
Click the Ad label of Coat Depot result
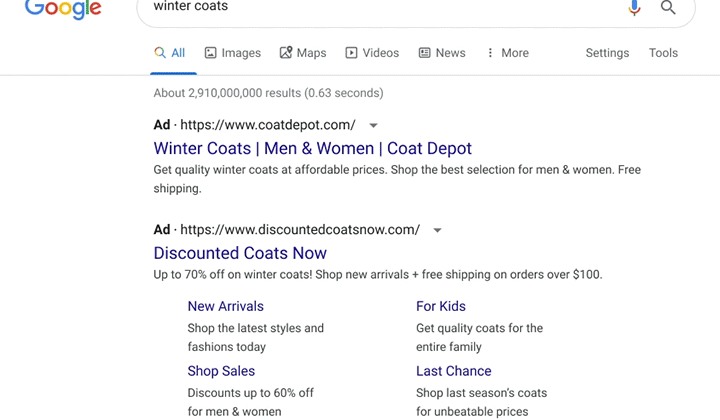pos(162,125)
